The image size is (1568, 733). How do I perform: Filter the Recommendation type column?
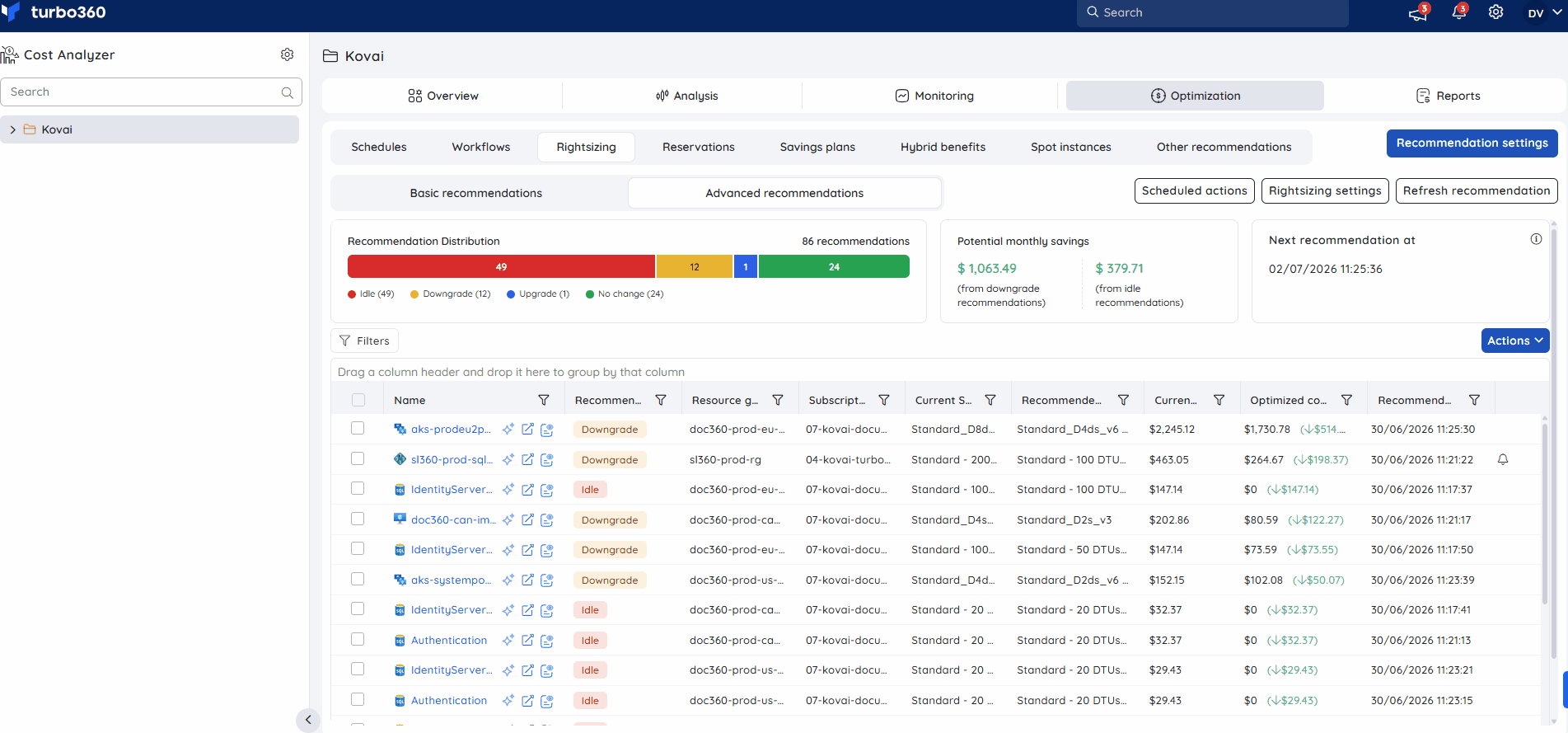[x=661, y=400]
